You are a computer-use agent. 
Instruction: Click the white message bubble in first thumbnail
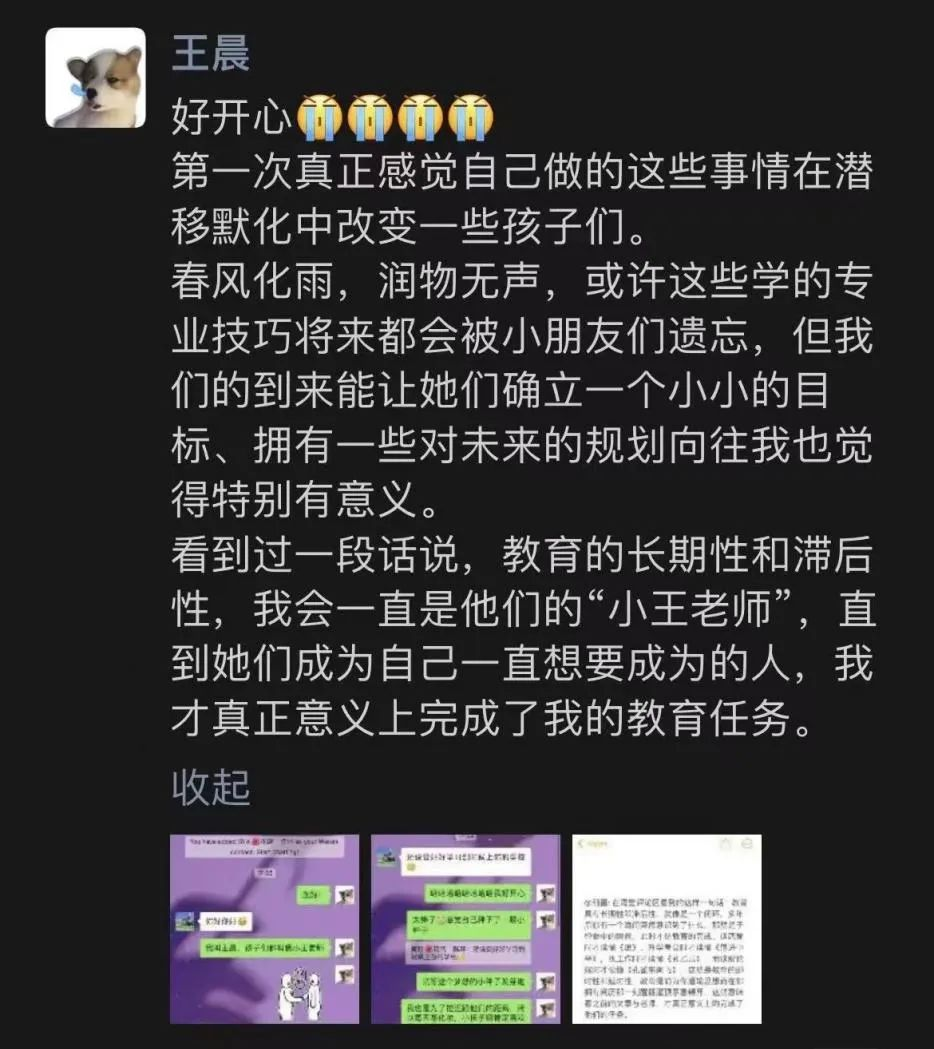tap(226, 922)
